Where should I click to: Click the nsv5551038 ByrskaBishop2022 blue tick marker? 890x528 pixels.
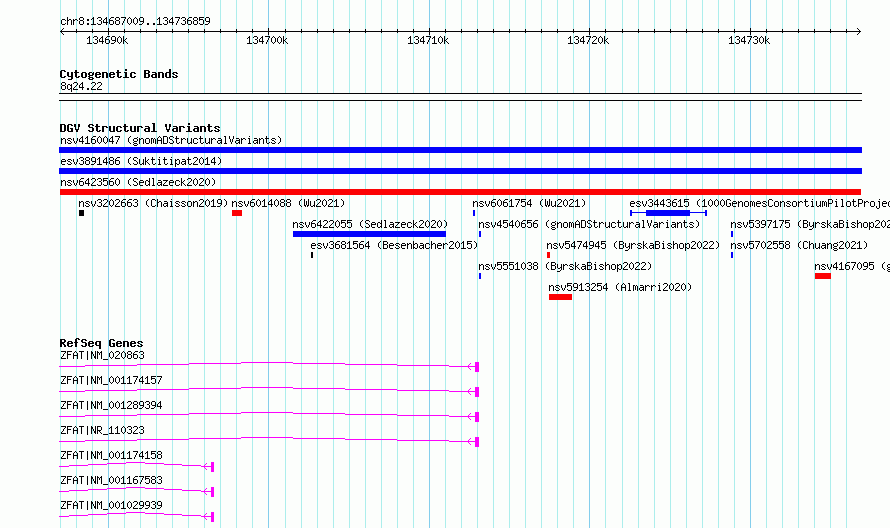[x=480, y=276]
